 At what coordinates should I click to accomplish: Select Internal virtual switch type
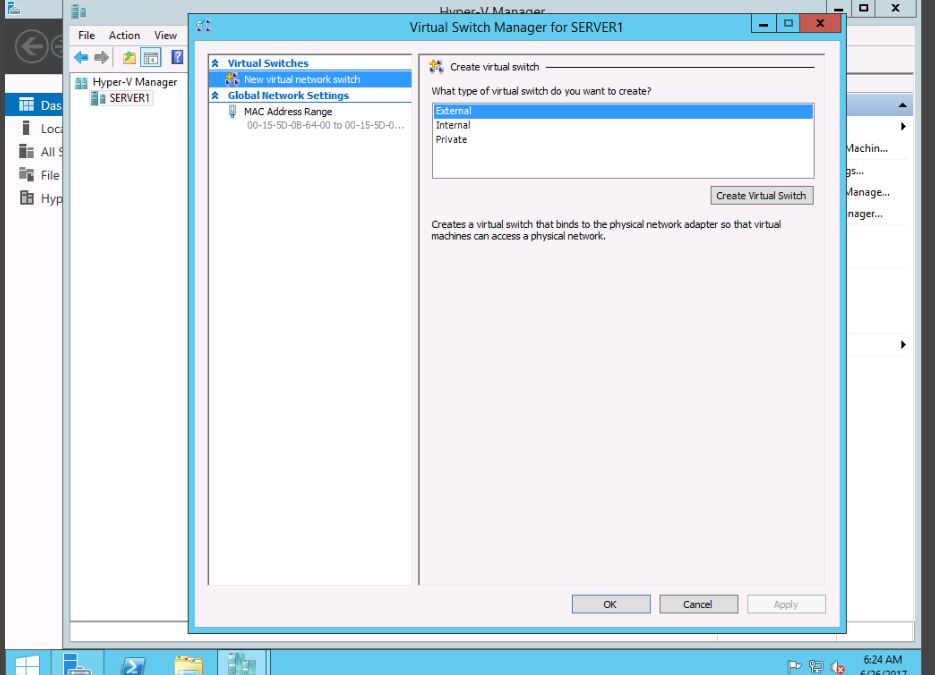click(x=453, y=126)
